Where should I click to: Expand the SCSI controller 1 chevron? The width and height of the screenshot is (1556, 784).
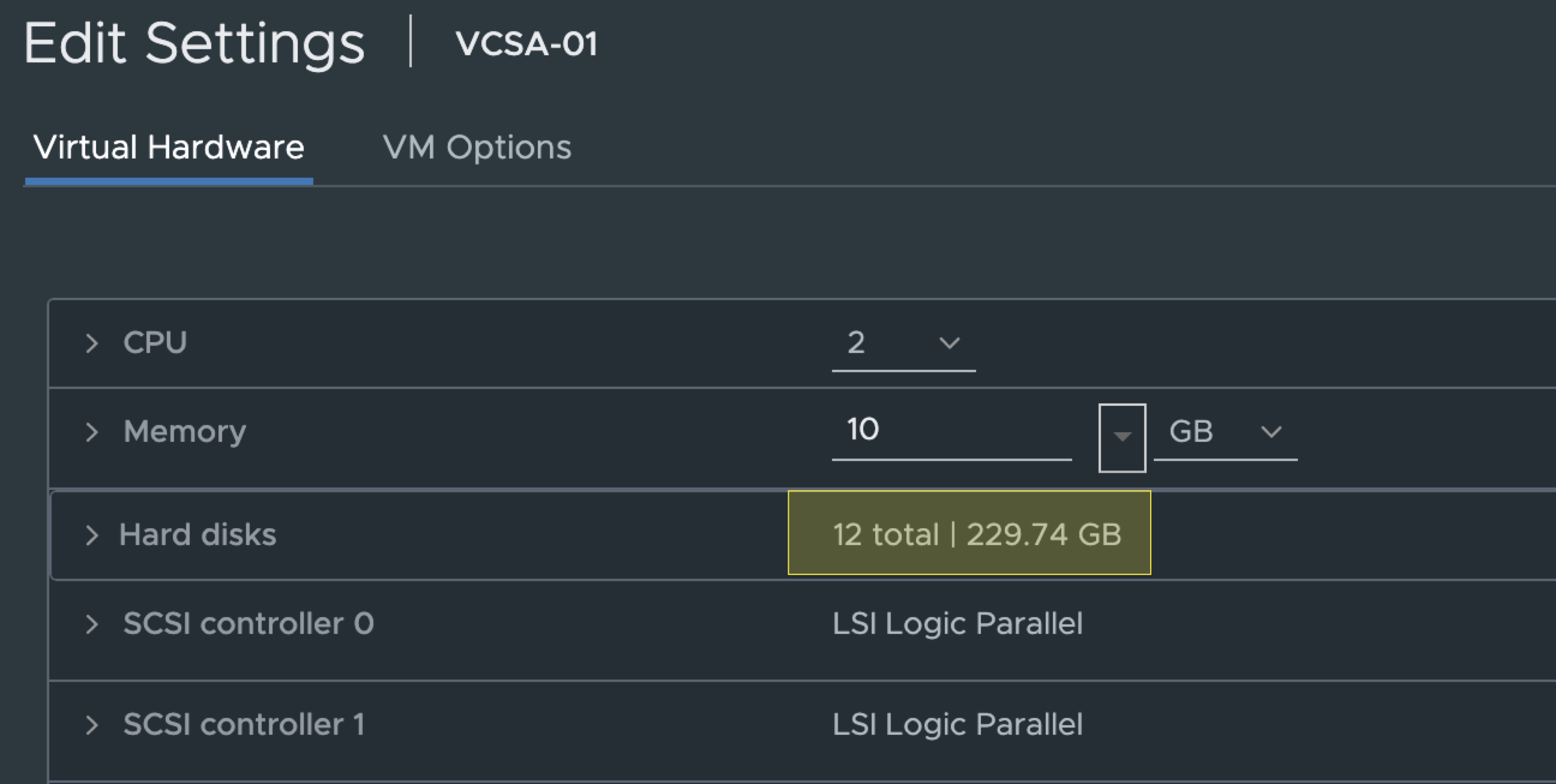tap(92, 725)
